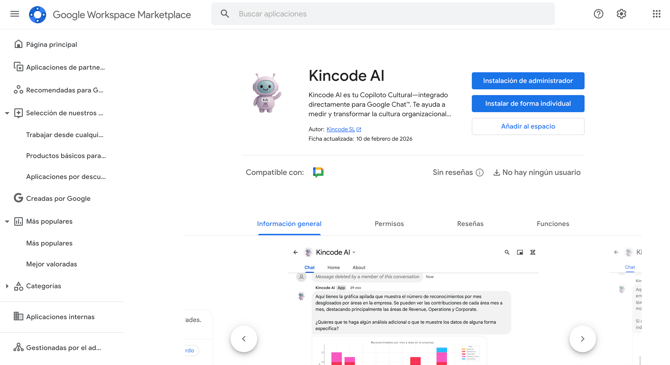The height and width of the screenshot is (365, 670).
Task: Open Recomendadas para Google Workspace
Action: 65,90
